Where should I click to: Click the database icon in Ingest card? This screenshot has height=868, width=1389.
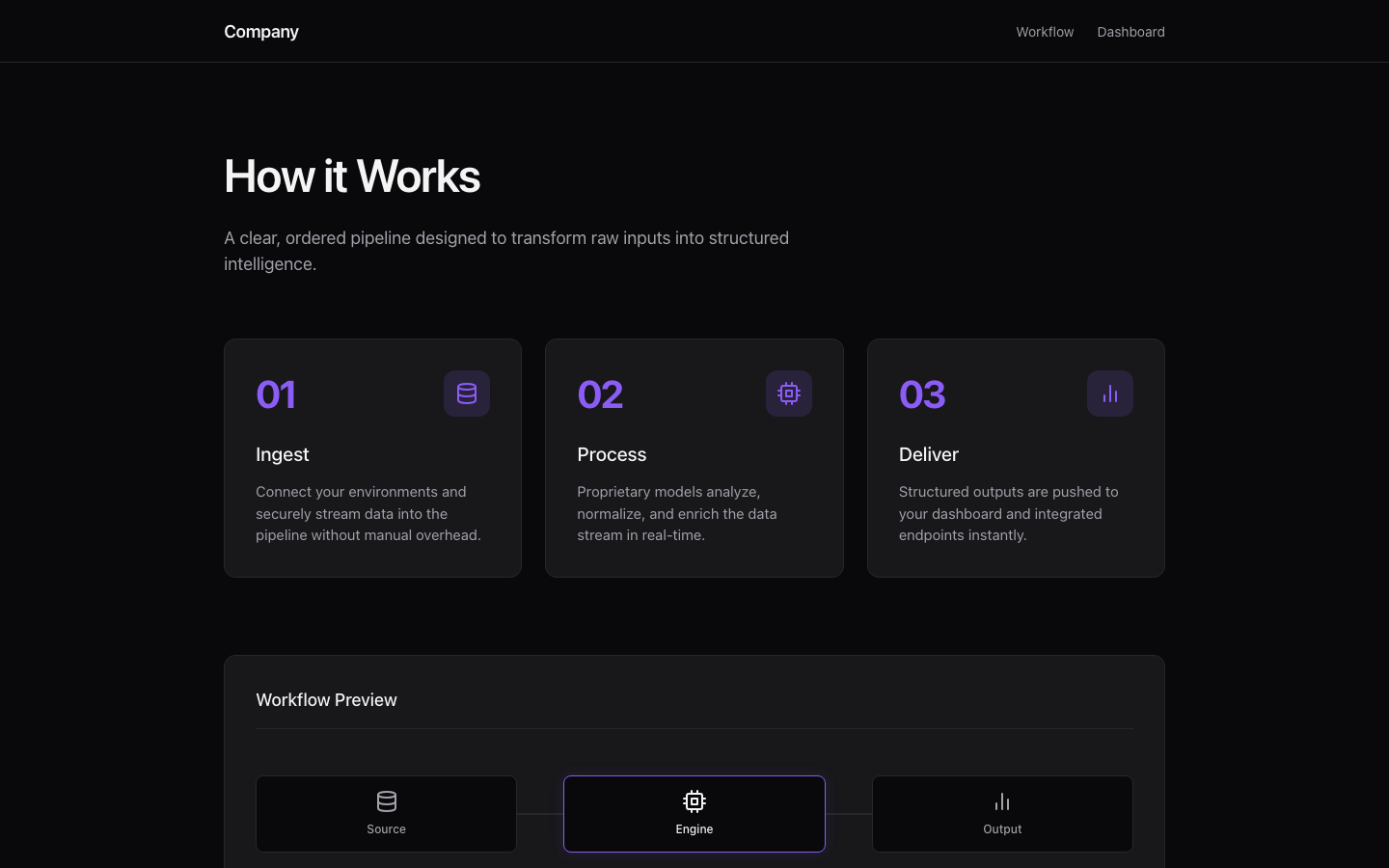coord(467,393)
